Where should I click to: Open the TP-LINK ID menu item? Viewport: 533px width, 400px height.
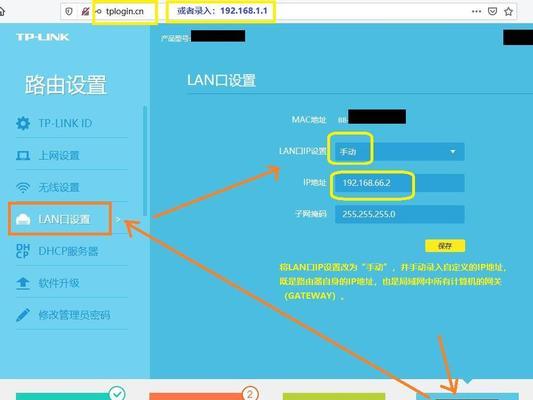[x=72, y=123]
